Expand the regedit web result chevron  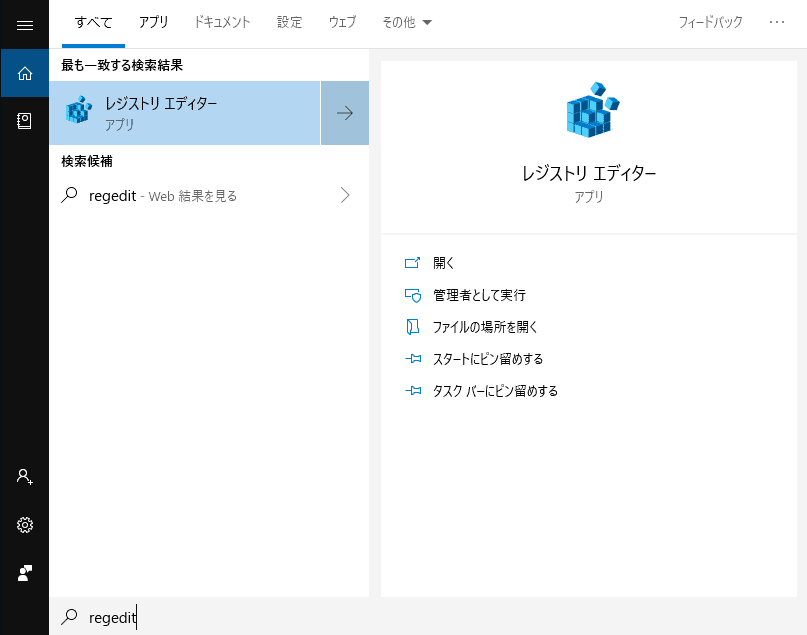345,196
